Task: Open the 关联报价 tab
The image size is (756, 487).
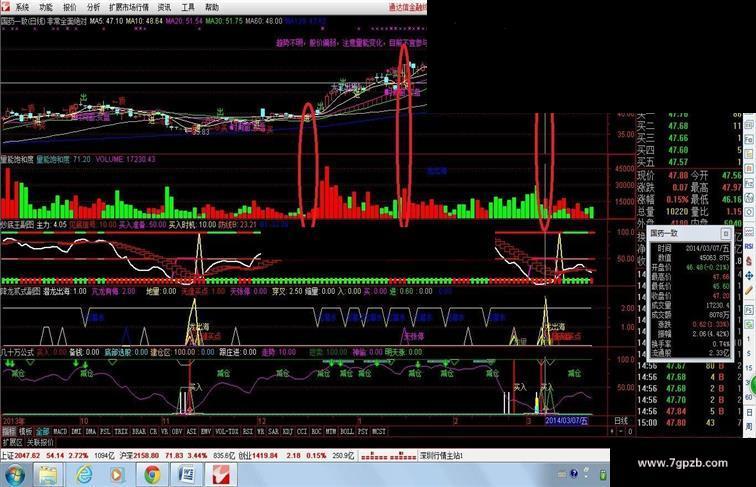Action: click(40, 442)
